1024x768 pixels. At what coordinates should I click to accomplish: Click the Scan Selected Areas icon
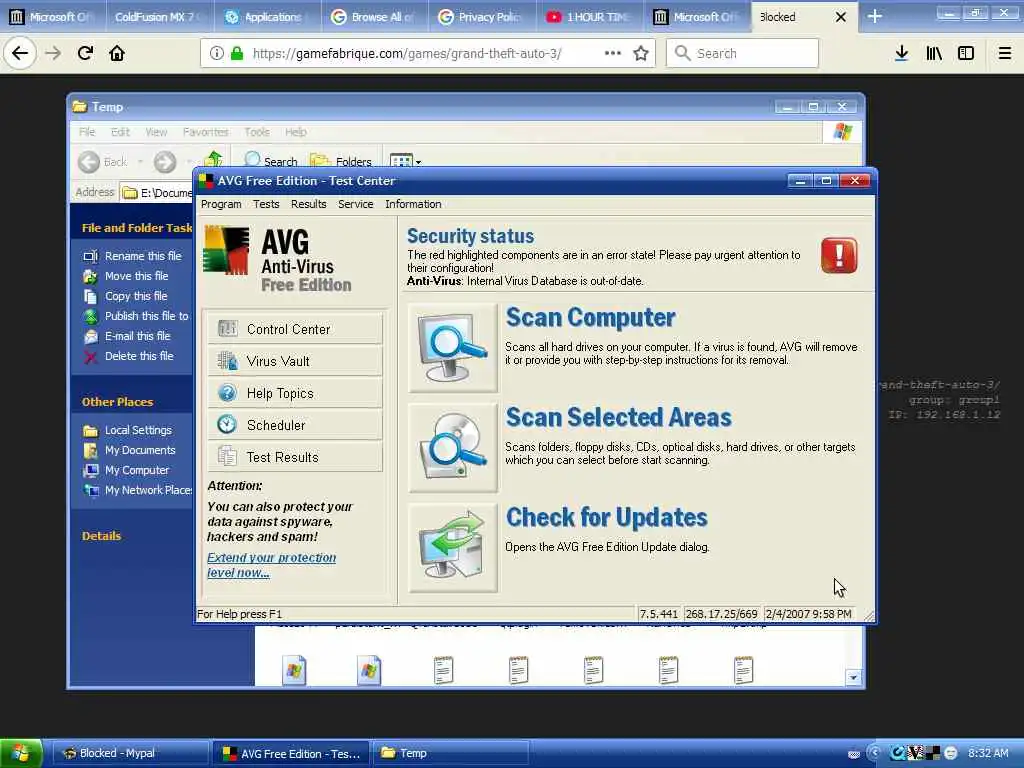click(453, 448)
